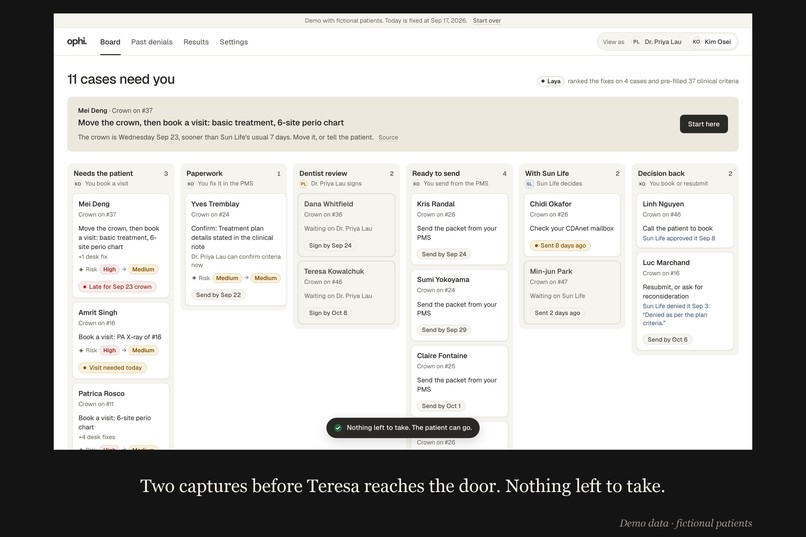806x537 pixels.
Task: Click green check icon in toast
Action: pyautogui.click(x=338, y=428)
